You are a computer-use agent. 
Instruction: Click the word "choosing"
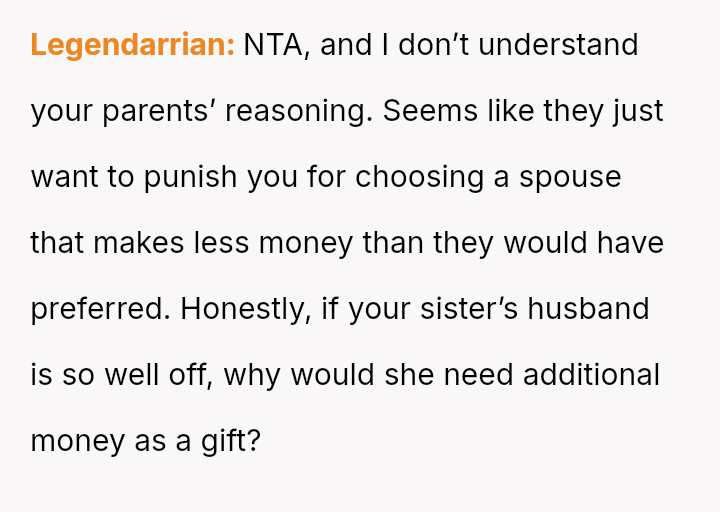click(x=417, y=177)
